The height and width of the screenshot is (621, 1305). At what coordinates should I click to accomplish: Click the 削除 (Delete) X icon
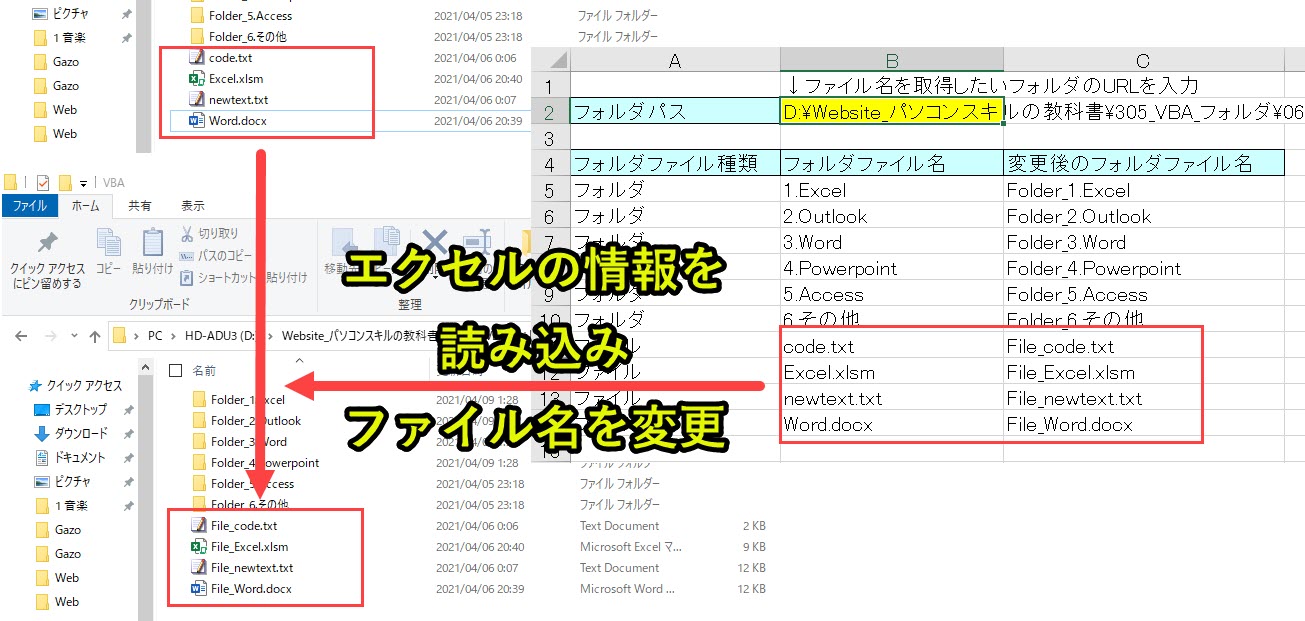point(434,242)
